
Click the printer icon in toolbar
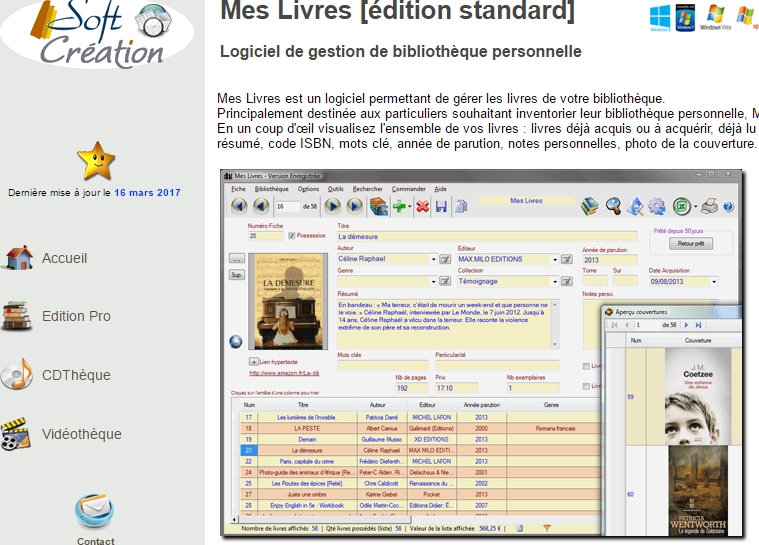[709, 207]
